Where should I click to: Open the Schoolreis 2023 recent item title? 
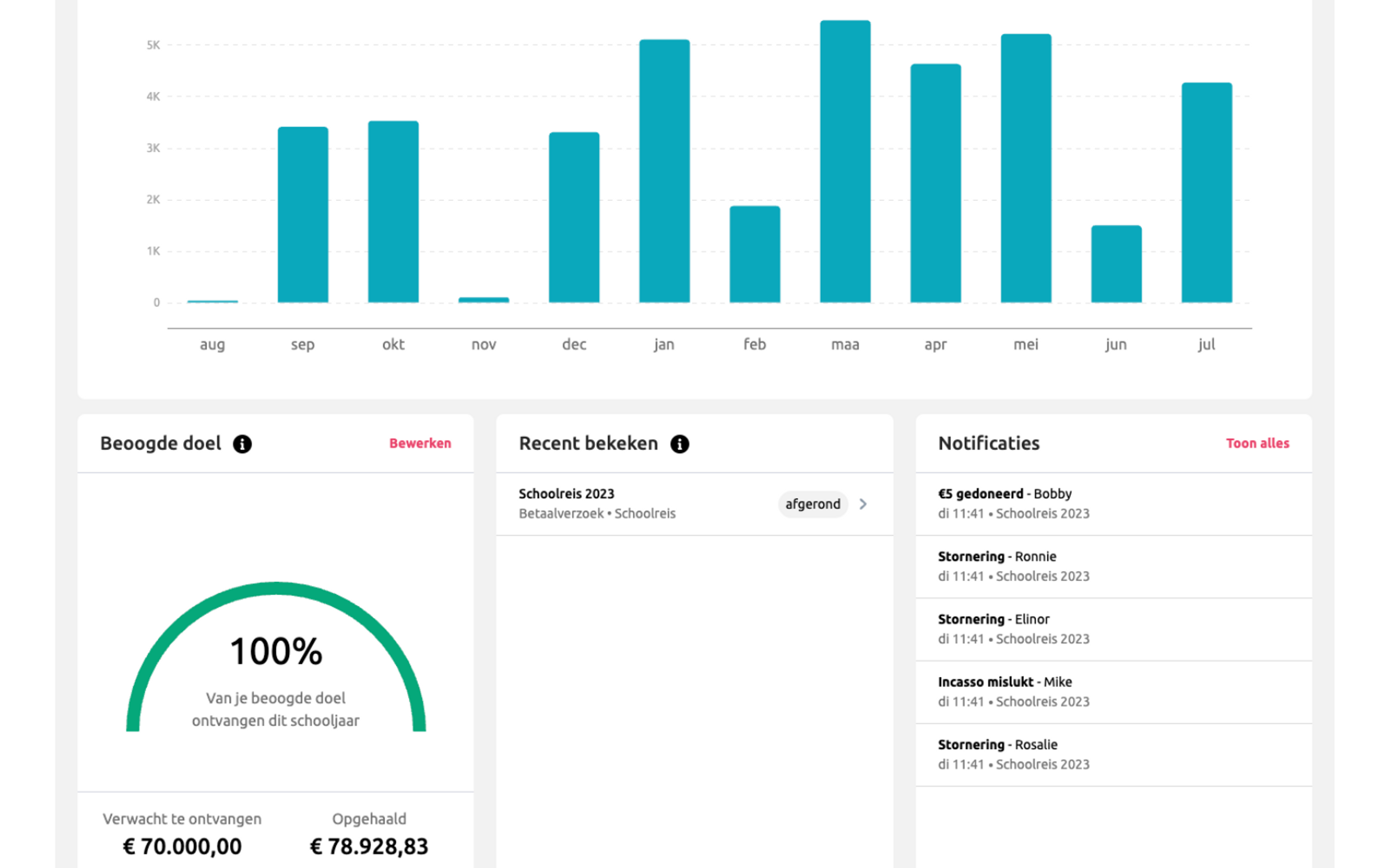[566, 494]
